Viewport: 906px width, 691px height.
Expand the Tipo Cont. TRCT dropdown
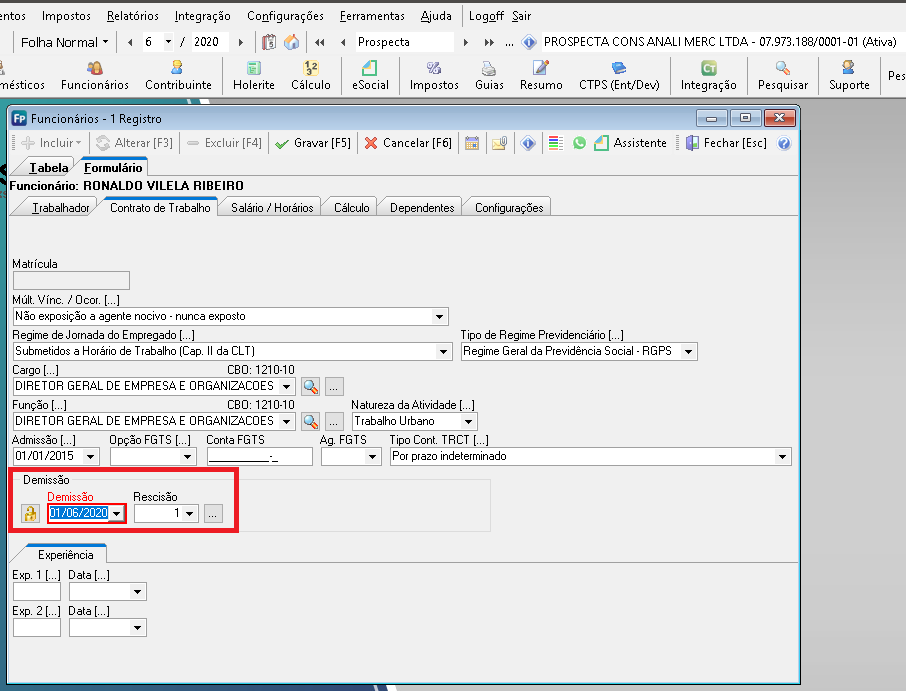click(x=782, y=456)
